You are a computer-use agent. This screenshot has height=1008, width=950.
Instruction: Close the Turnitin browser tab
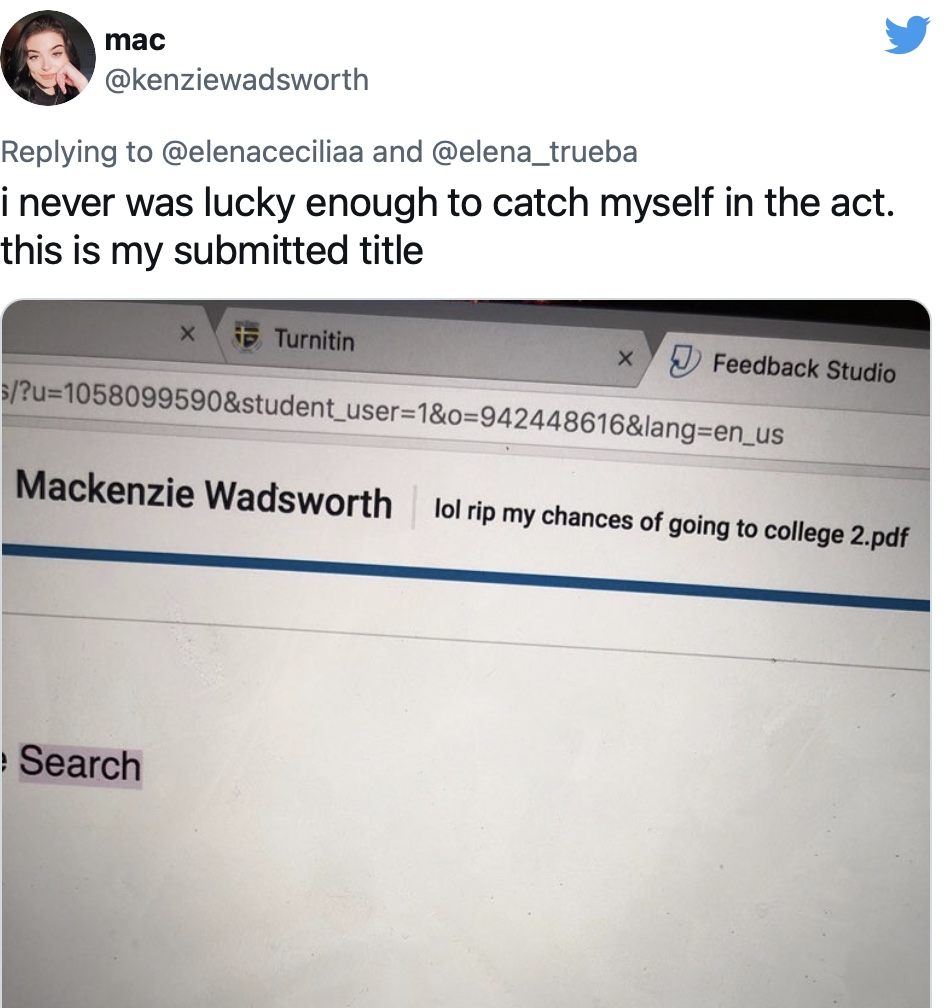625,358
